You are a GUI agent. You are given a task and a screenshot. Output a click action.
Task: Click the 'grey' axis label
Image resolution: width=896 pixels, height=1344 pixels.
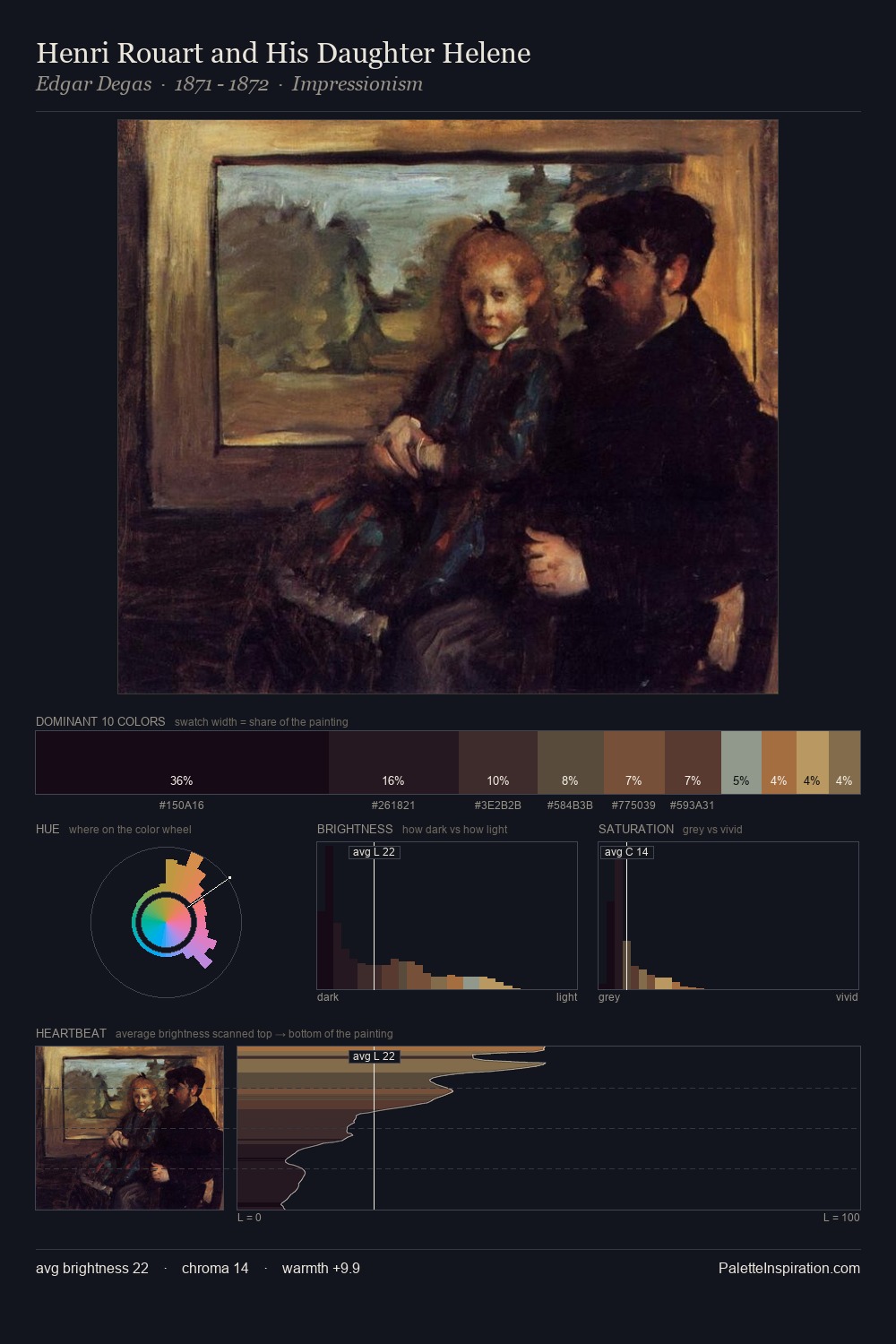(x=609, y=997)
